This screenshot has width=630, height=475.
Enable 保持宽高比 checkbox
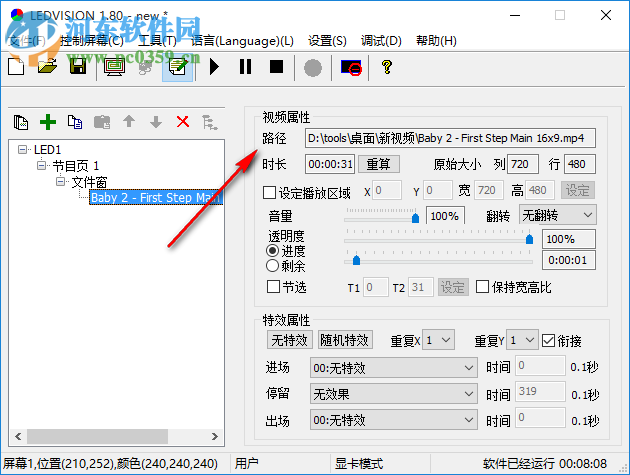(x=482, y=287)
